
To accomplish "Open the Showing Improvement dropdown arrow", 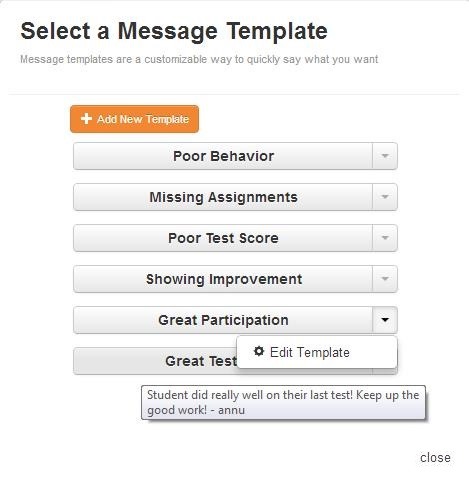I will point(385,279).
